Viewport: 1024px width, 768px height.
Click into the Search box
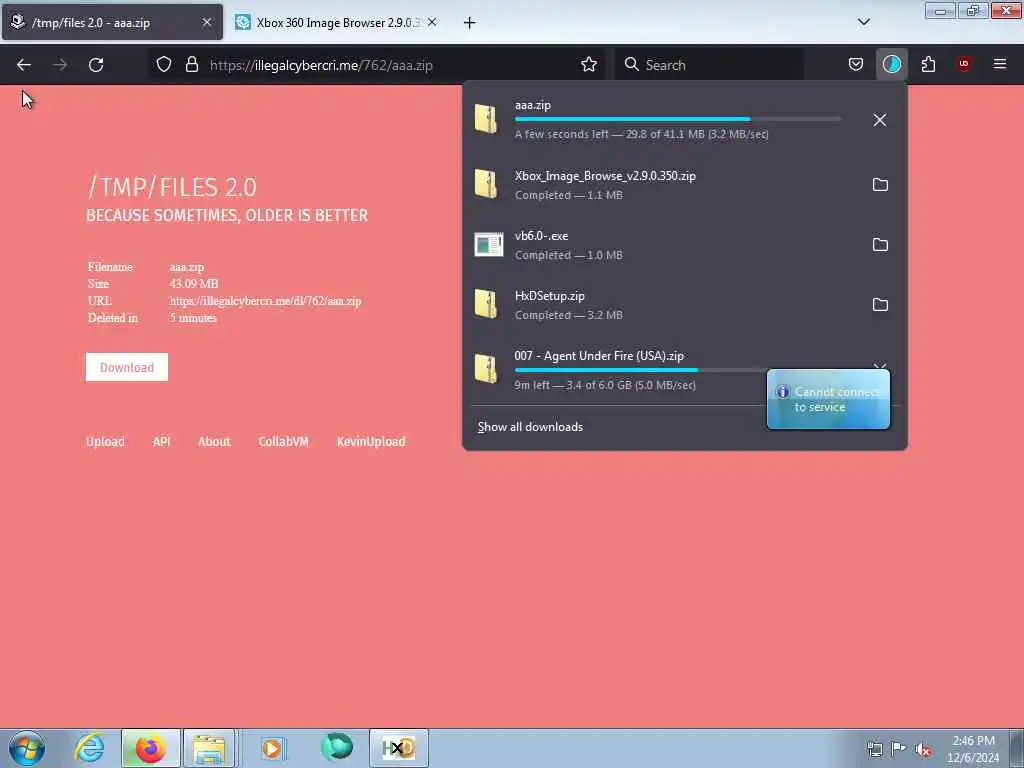[x=709, y=65]
